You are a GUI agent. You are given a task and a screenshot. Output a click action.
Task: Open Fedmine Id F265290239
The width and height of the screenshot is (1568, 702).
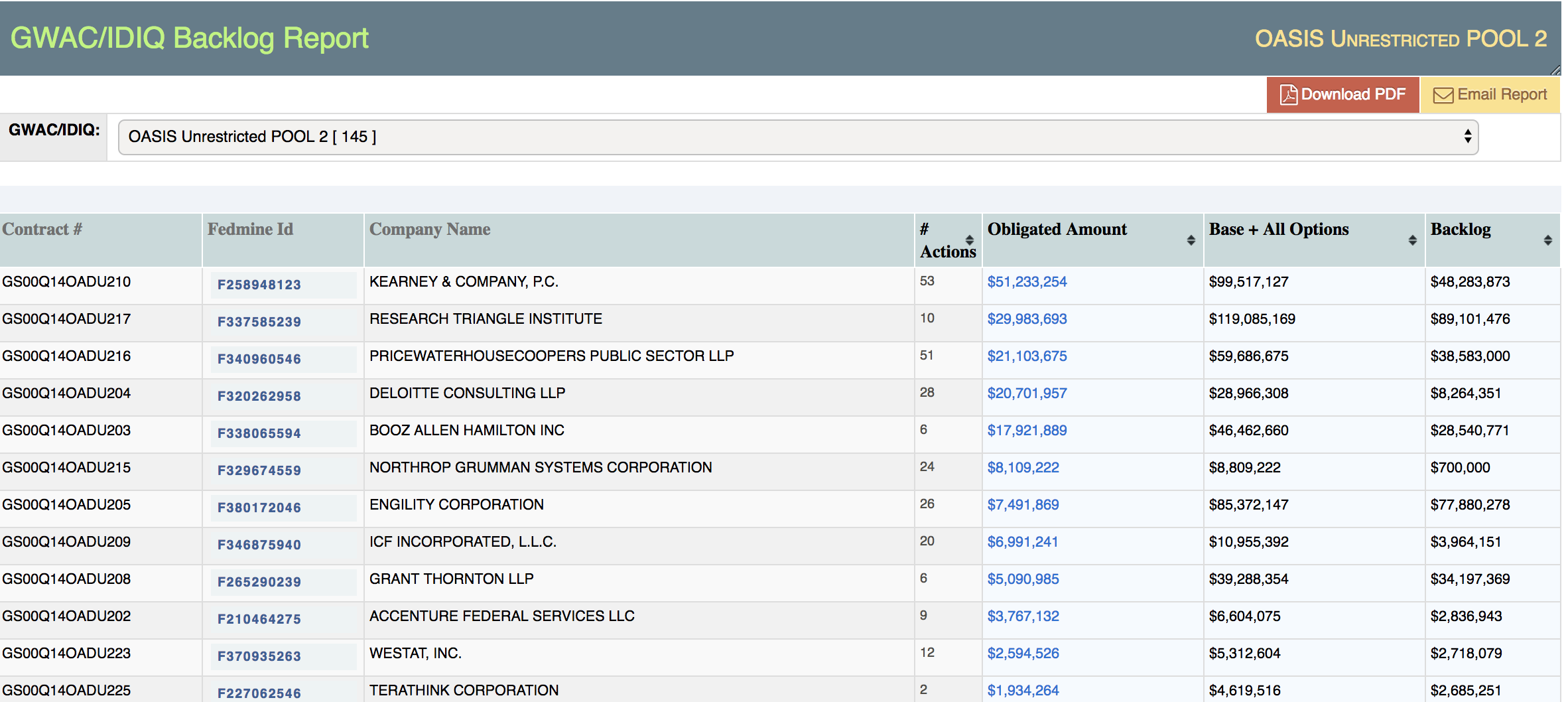click(x=259, y=582)
